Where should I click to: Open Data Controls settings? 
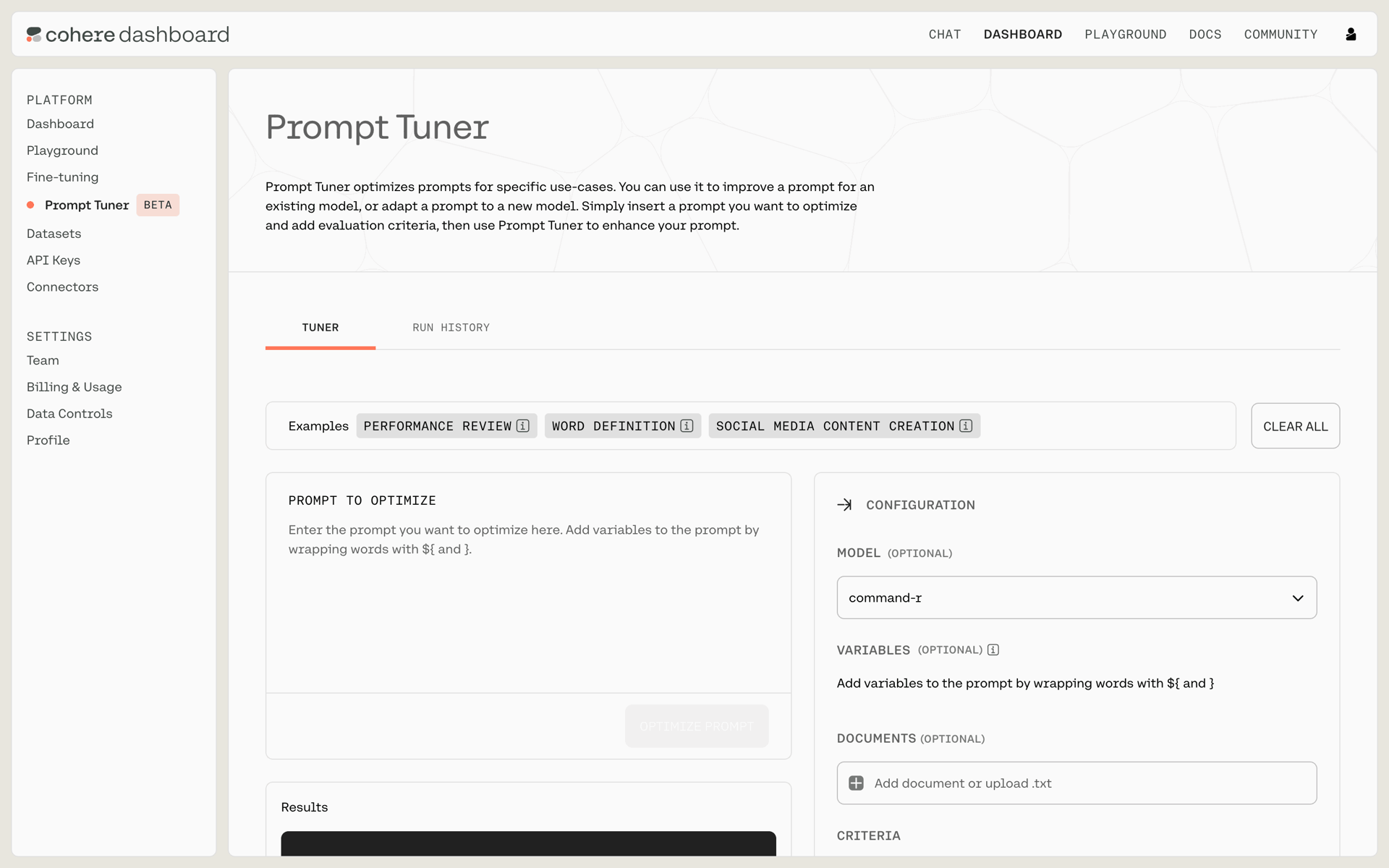tap(69, 414)
